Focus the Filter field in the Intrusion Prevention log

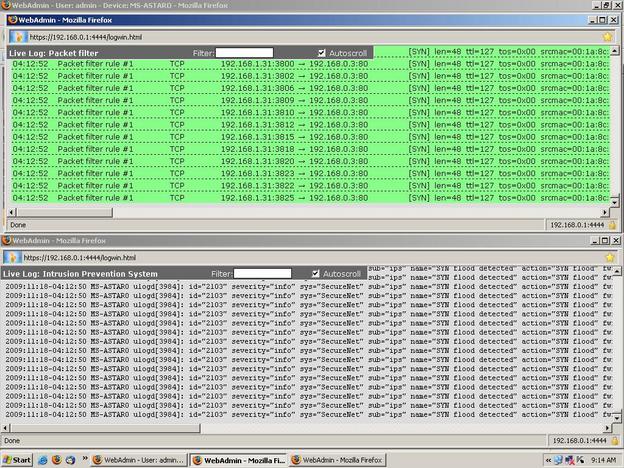pos(263,274)
